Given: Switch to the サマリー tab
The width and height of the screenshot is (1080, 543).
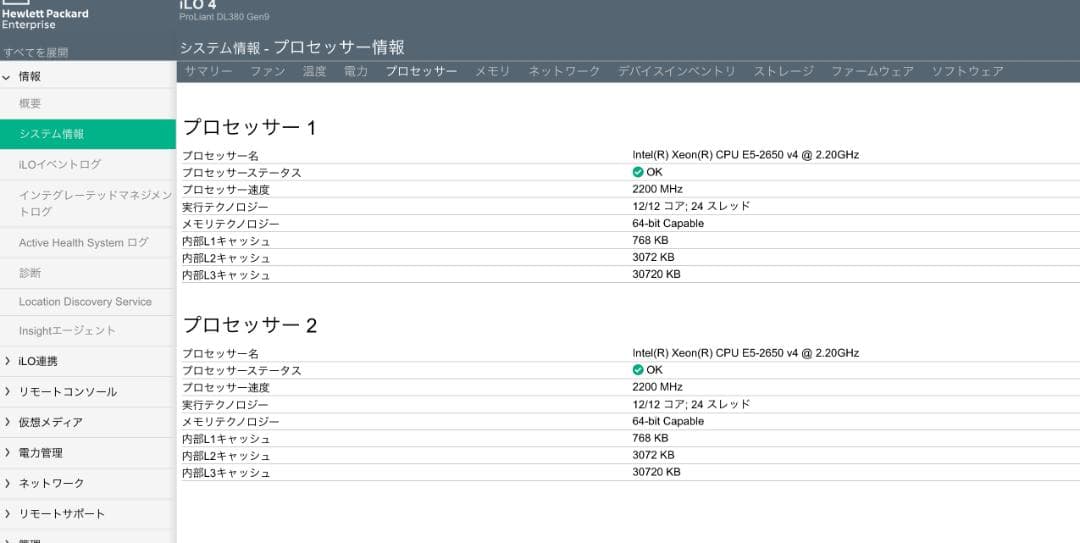Looking at the screenshot, I should point(208,71).
